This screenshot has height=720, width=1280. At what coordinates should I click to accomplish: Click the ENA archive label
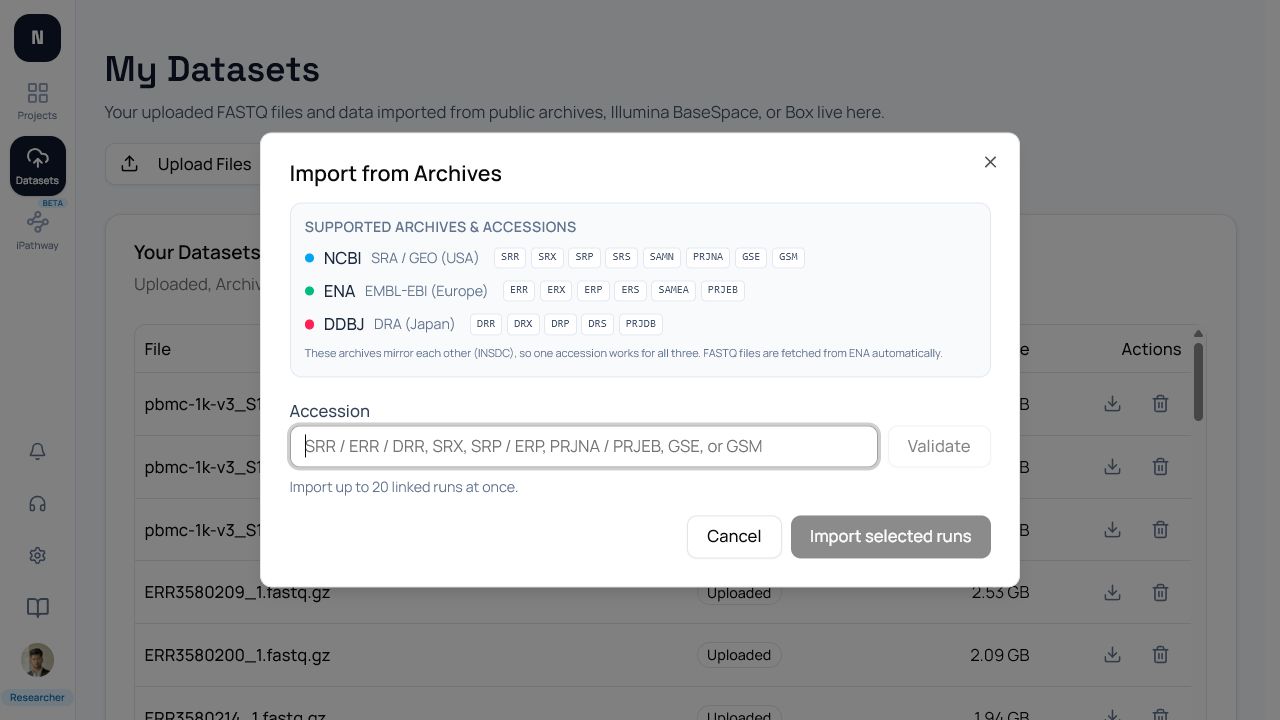coord(339,291)
